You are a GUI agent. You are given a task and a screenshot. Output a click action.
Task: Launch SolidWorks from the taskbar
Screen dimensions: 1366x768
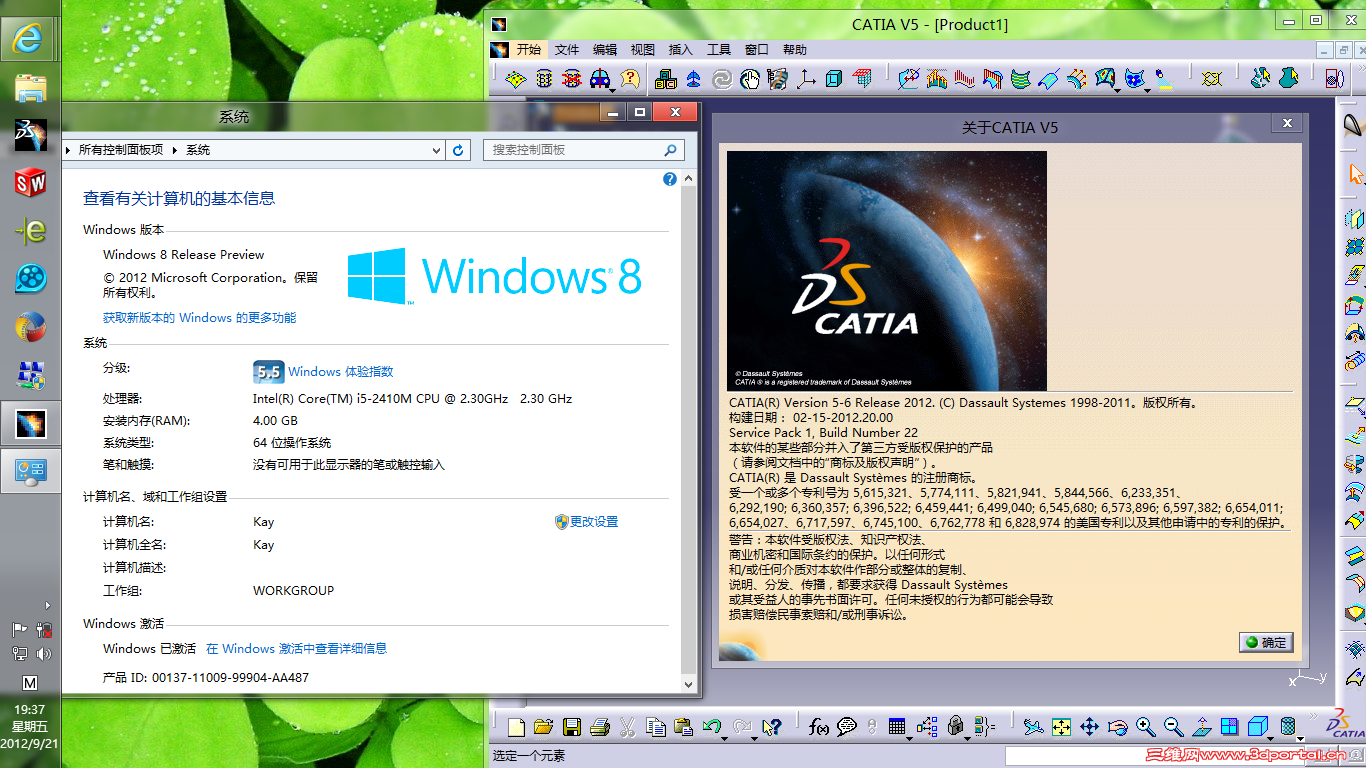pos(31,183)
